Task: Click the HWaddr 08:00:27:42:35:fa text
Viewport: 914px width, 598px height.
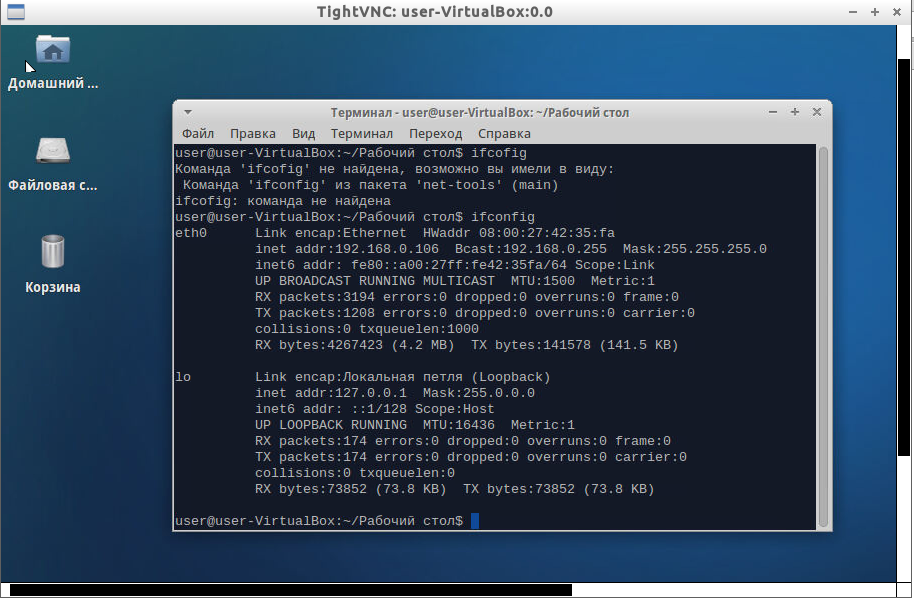Action: (x=519, y=233)
